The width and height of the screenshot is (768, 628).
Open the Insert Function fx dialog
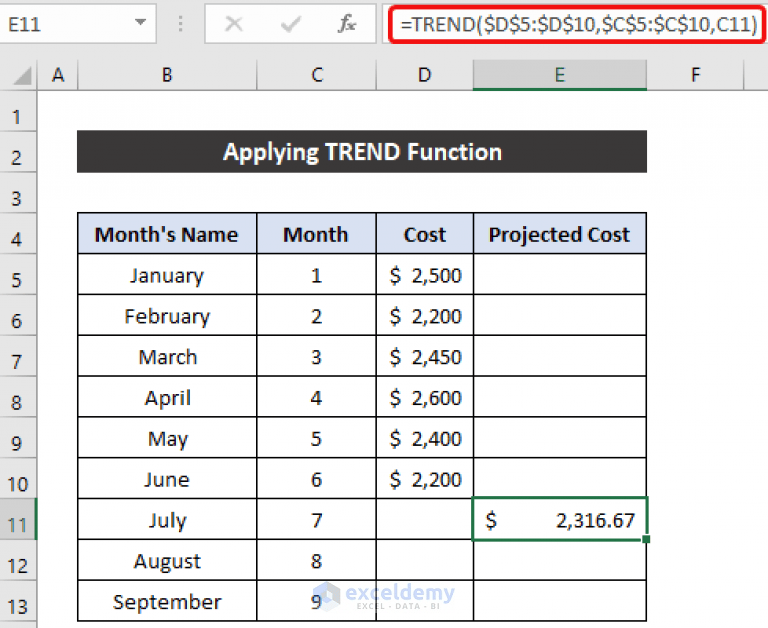(x=347, y=24)
